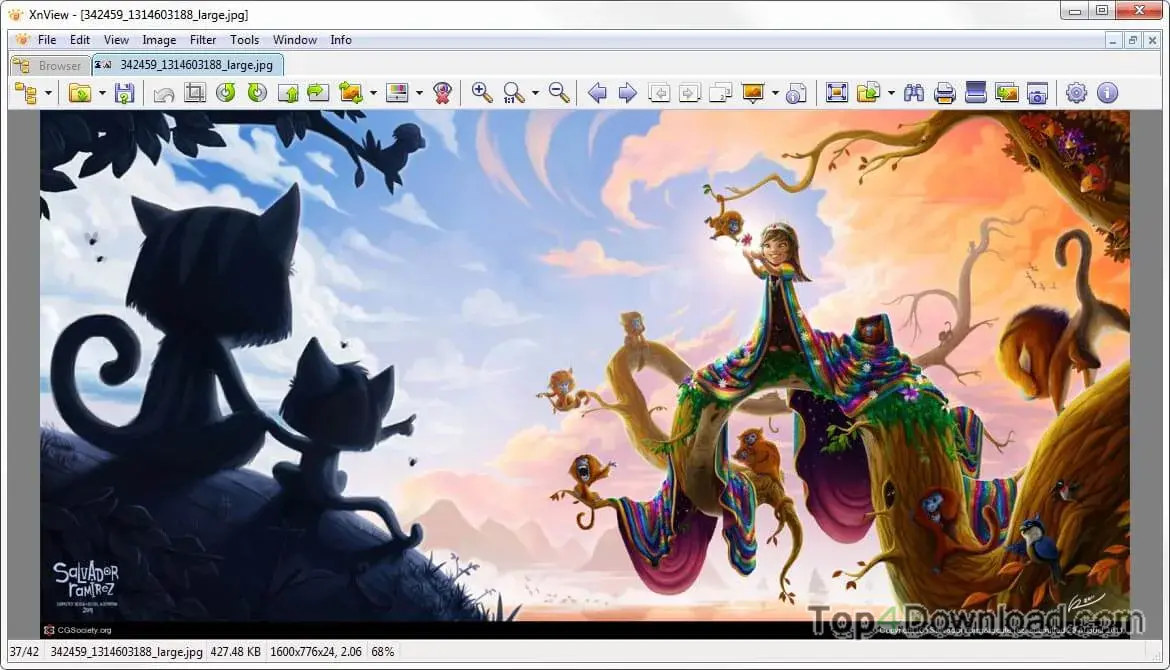Go to the next image
The height and width of the screenshot is (670, 1170).
(627, 92)
